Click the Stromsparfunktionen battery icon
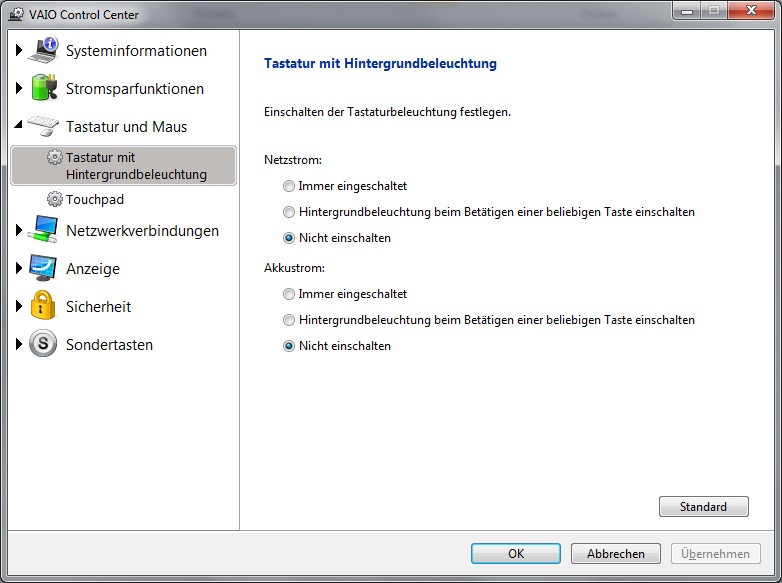 [x=44, y=88]
